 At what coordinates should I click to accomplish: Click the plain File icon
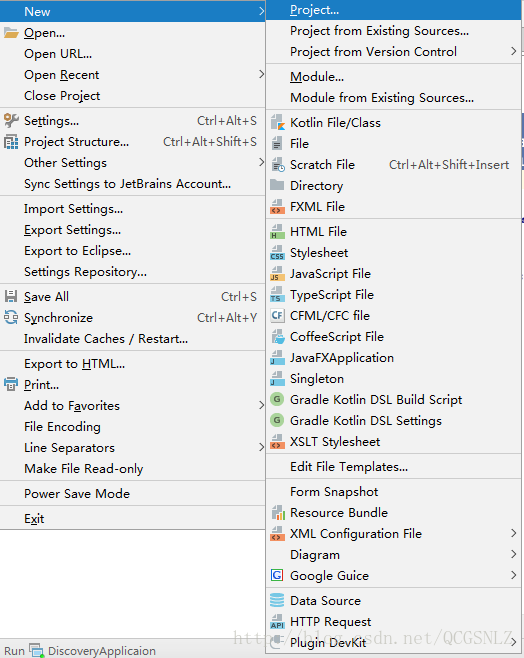[277, 144]
